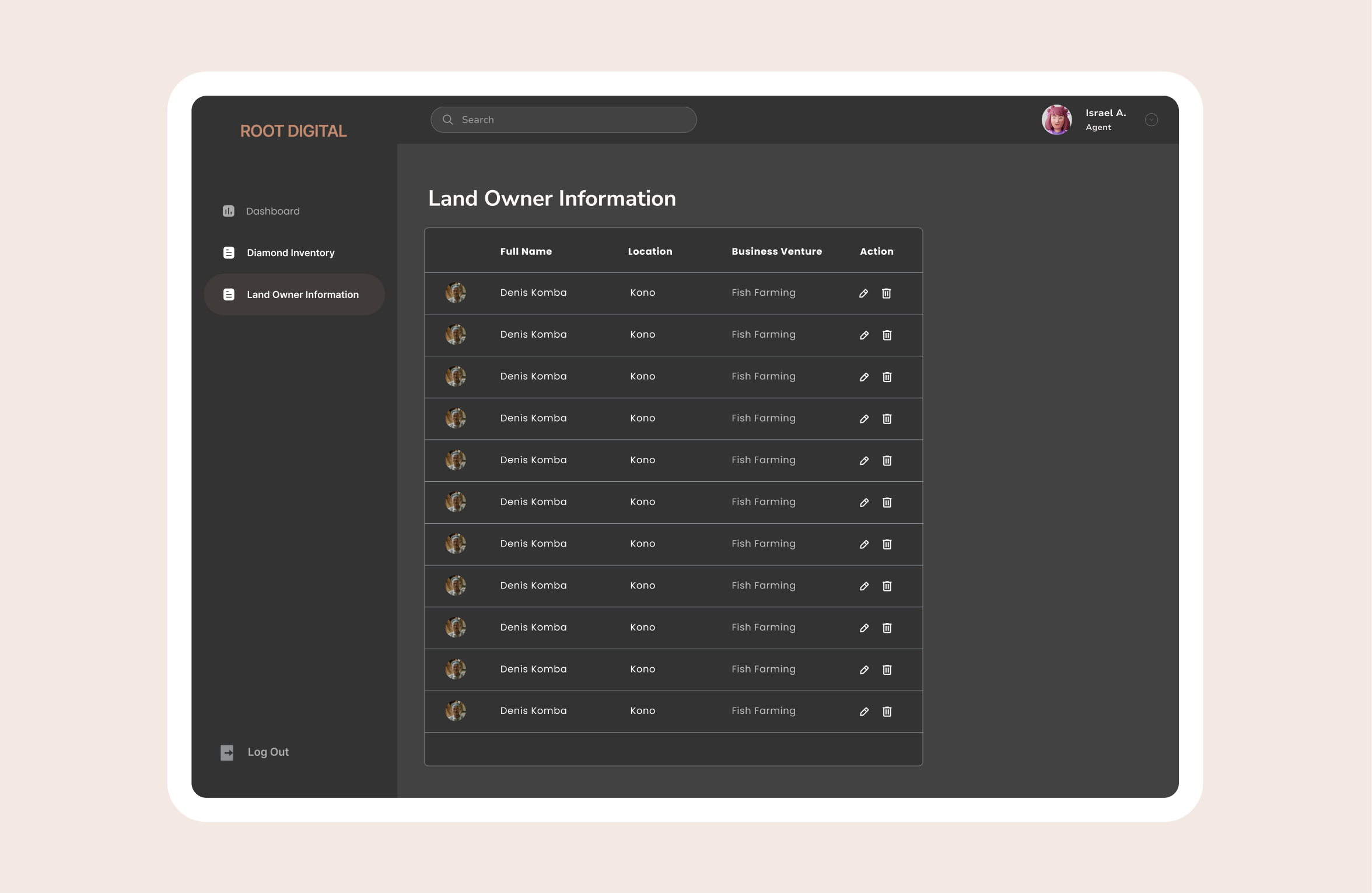This screenshot has height=893, width=1372.
Task: Click the Full Name column header
Action: point(526,251)
